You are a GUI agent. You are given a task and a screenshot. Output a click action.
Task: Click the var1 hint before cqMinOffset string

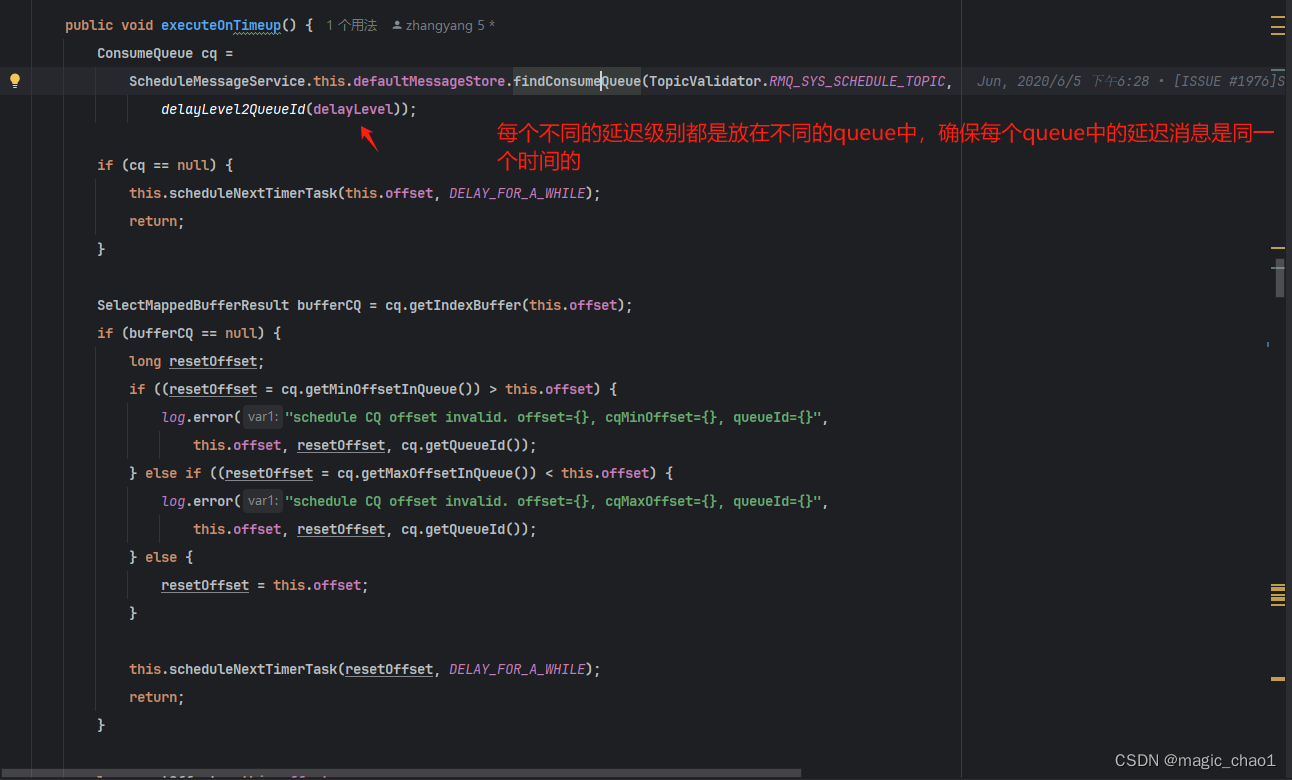tap(263, 417)
